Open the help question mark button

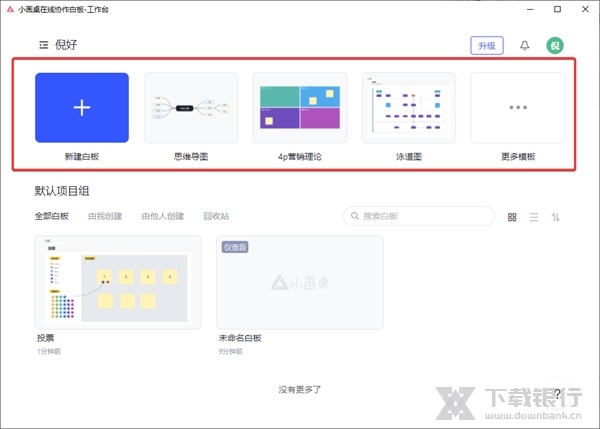(557, 394)
